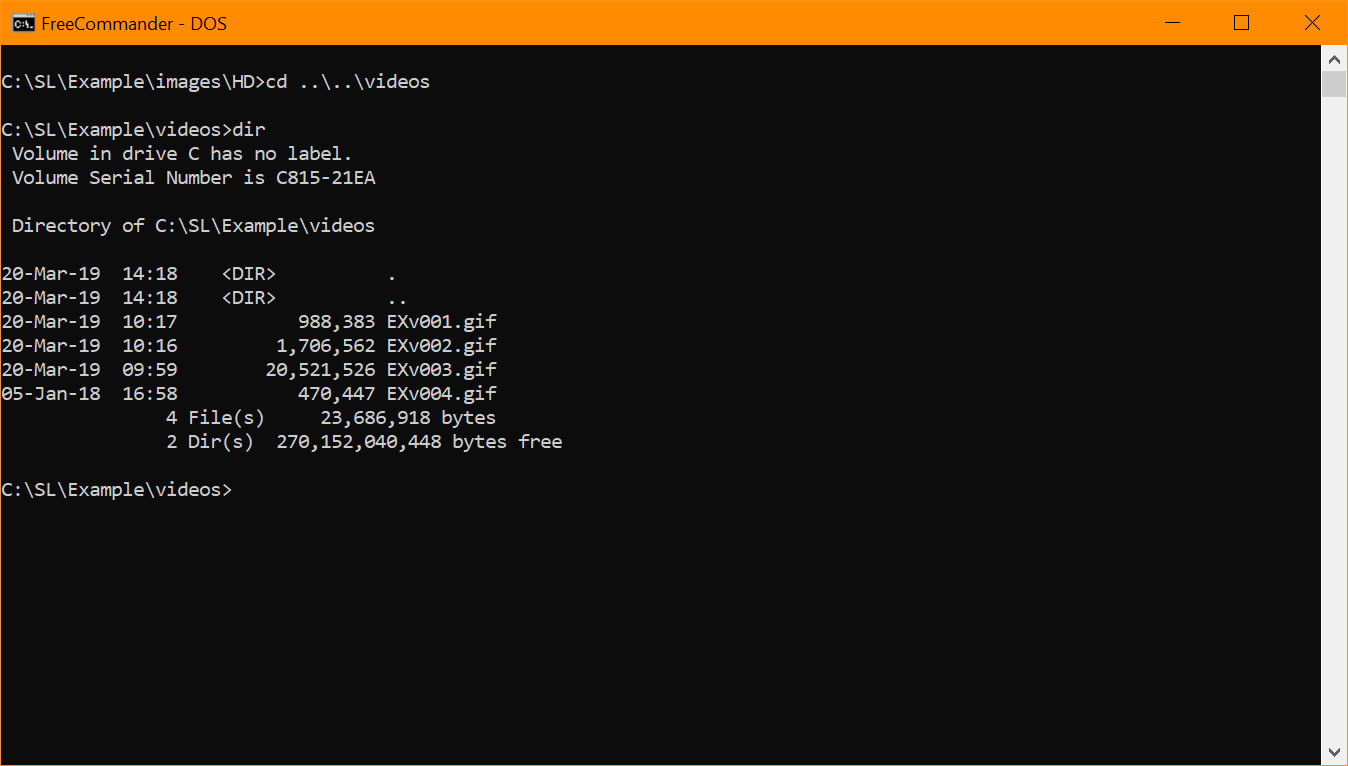
Task: Click the command prompt icon in title bar
Action: pyautogui.click(x=24, y=23)
